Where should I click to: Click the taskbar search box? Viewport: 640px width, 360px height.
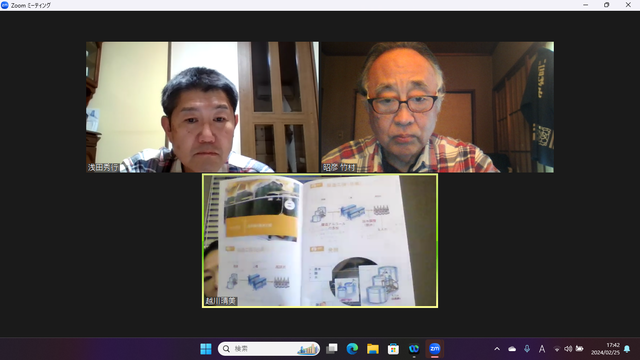[x=269, y=349]
